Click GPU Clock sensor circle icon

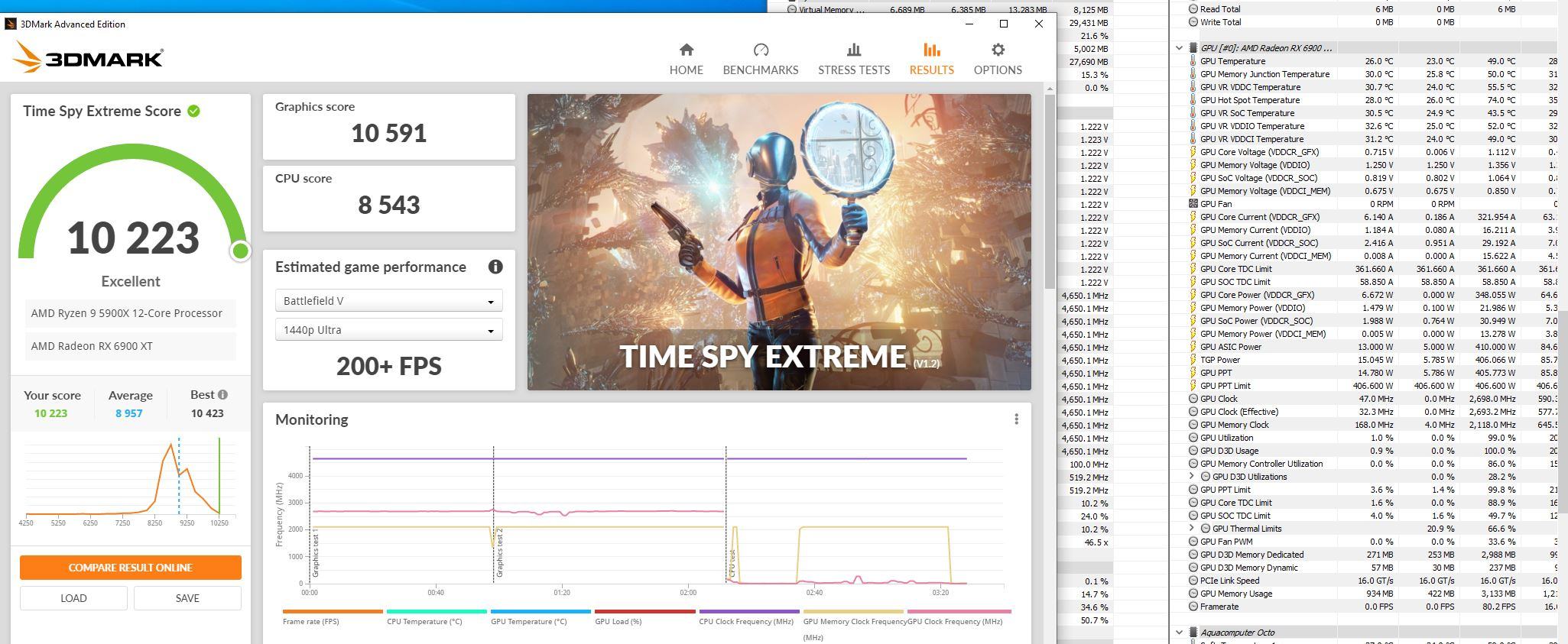[1193, 399]
